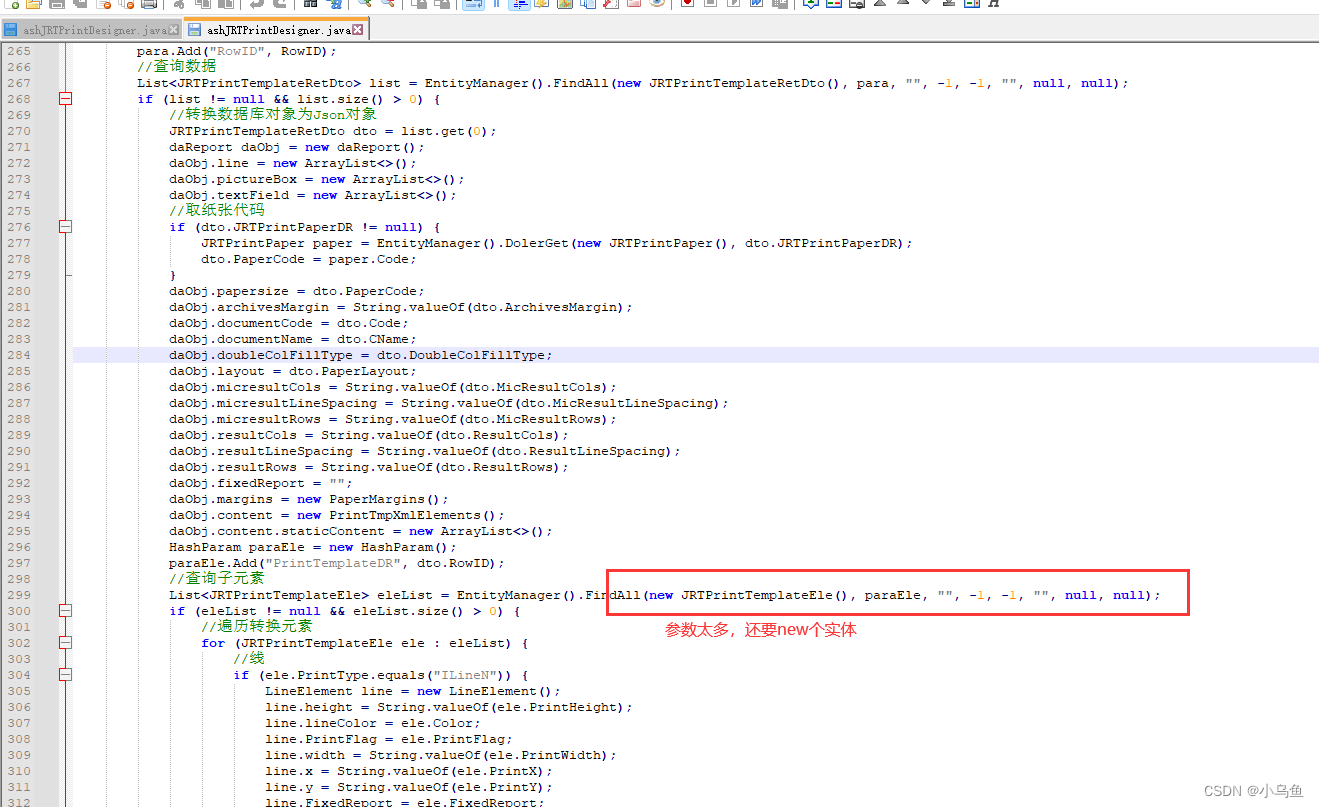
Task: Click the daObj.papersize = dto.PaperCode line
Action: pos(297,291)
